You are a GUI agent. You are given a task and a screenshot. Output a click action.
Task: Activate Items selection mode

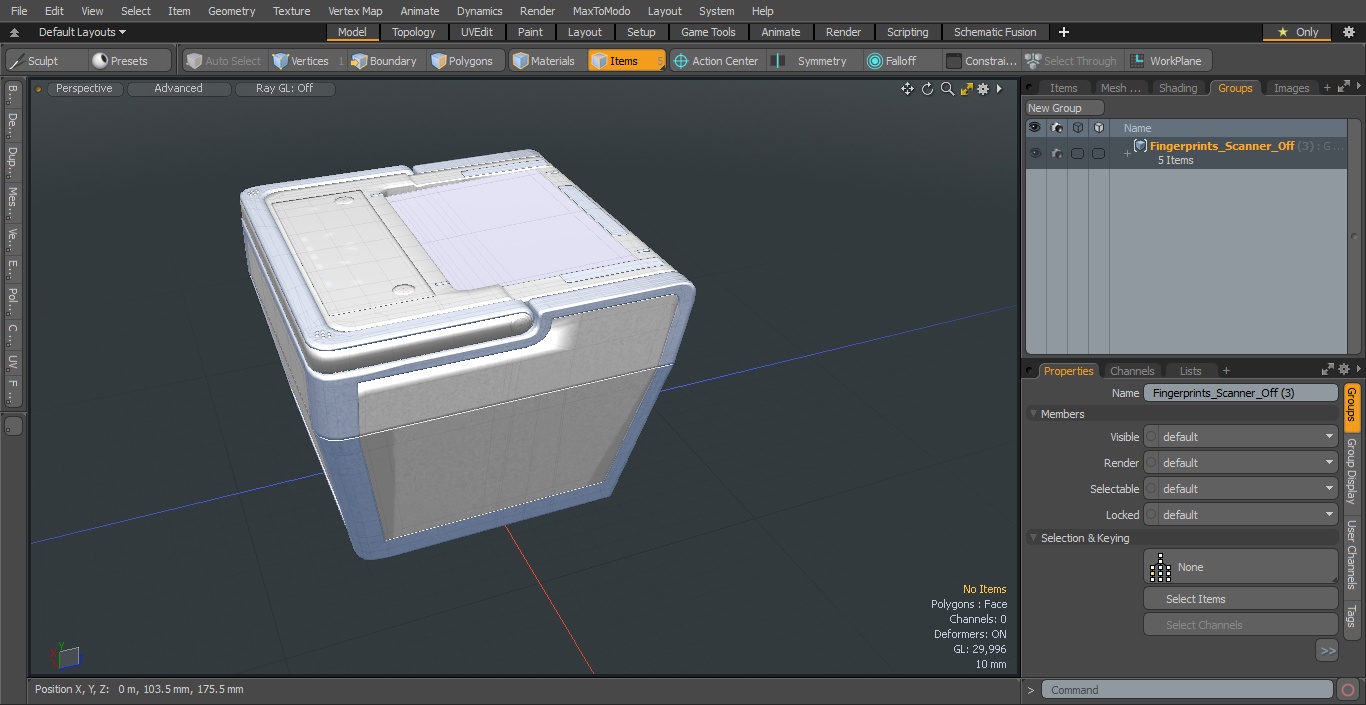626,61
